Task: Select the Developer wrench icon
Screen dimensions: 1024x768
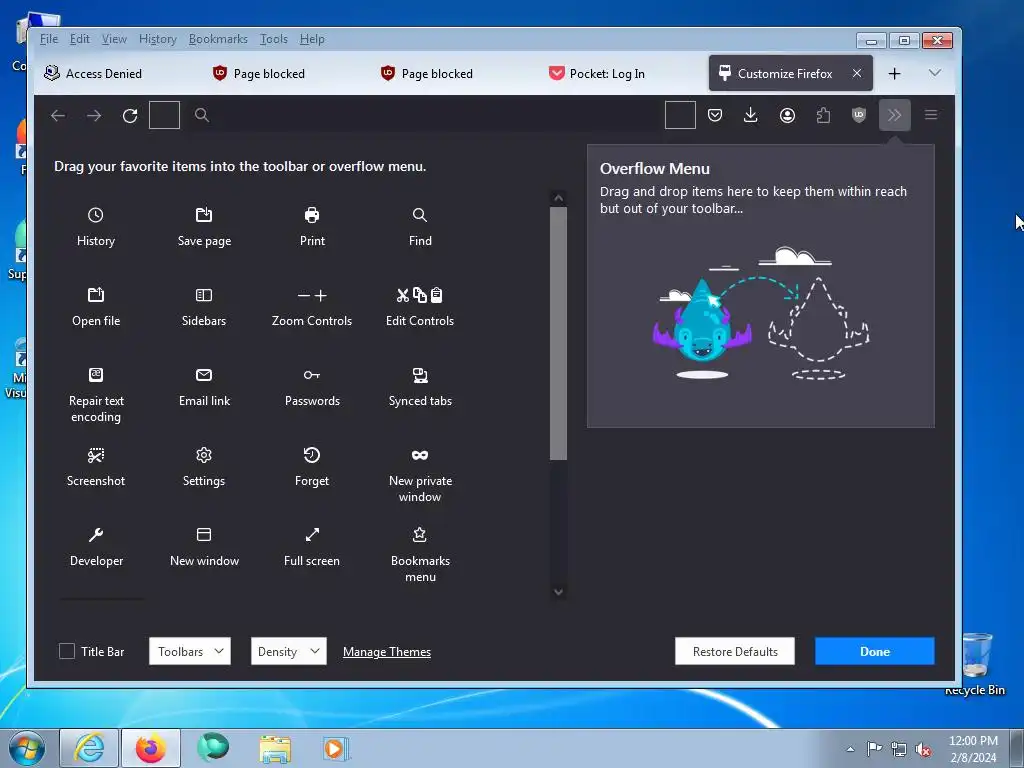Action: (96, 535)
